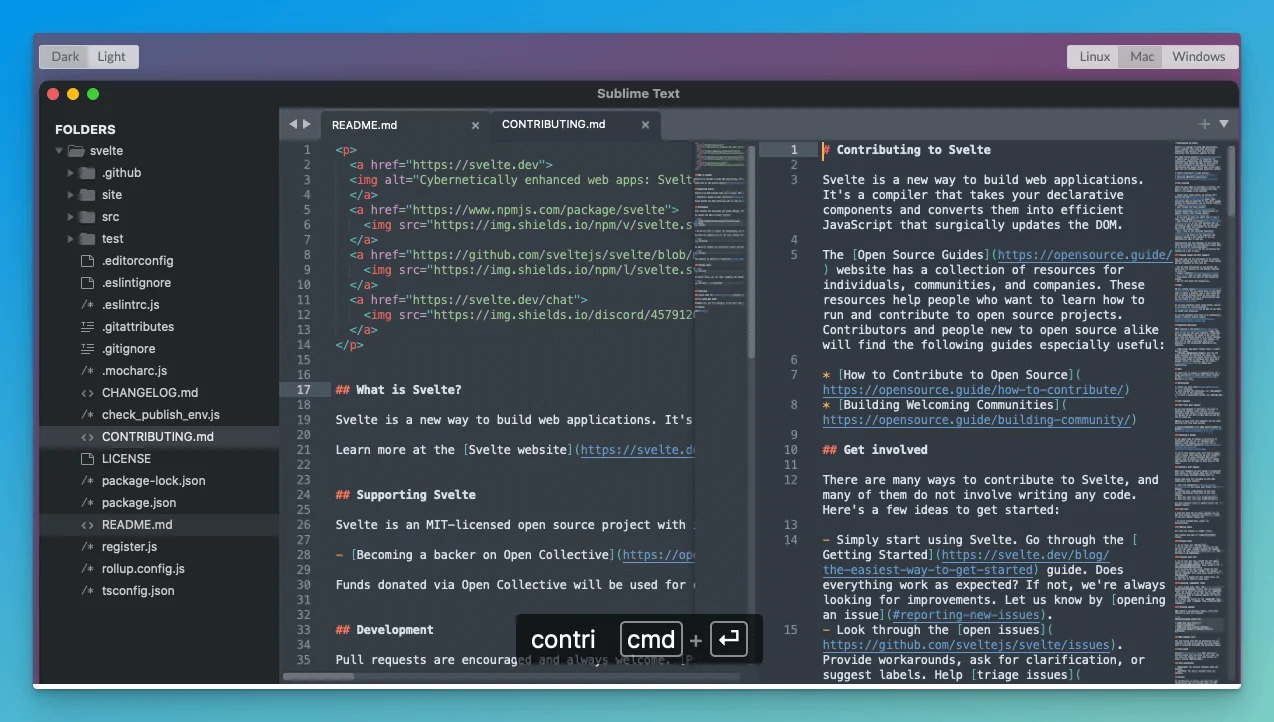This screenshot has width=1274, height=722.
Task: Expand the .github folder
Action: [71, 173]
